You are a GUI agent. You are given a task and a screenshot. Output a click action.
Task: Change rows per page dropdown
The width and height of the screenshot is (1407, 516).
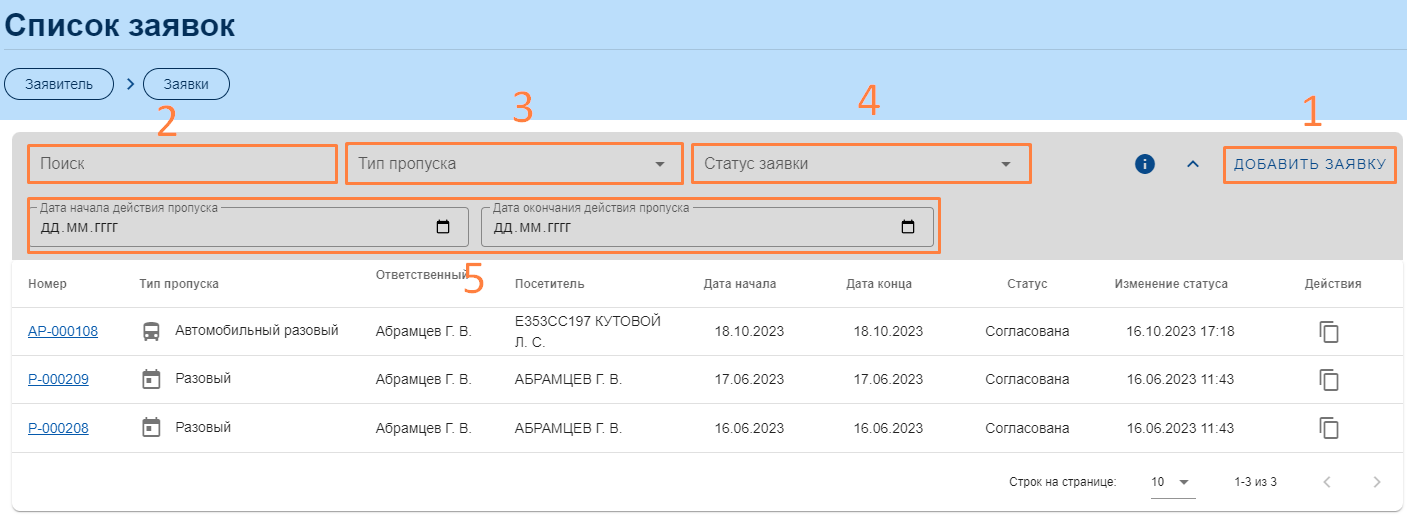click(x=1172, y=482)
